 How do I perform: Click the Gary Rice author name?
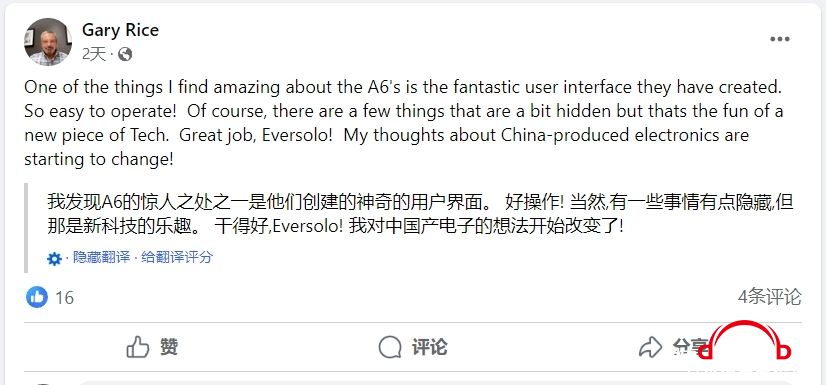click(x=120, y=30)
